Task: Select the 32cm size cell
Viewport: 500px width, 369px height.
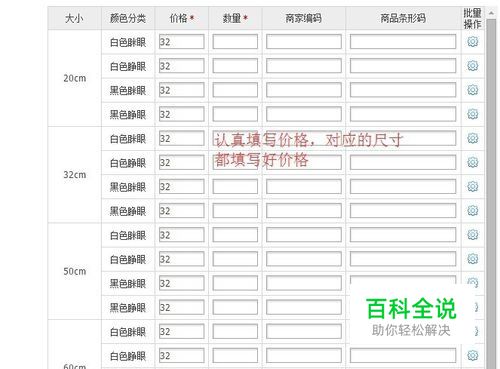Action: 75,175
